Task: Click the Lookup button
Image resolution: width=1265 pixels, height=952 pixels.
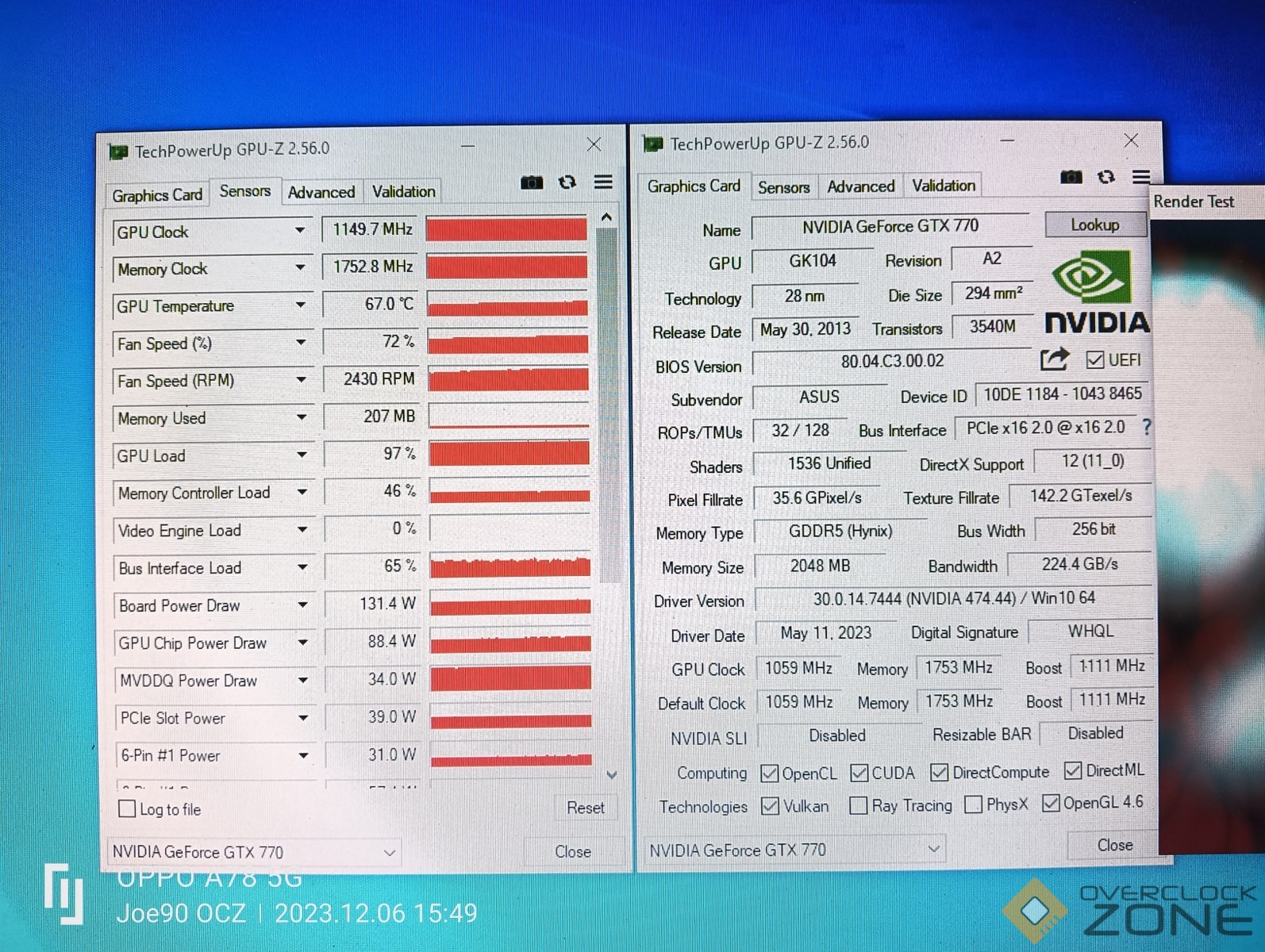Action: (1095, 225)
